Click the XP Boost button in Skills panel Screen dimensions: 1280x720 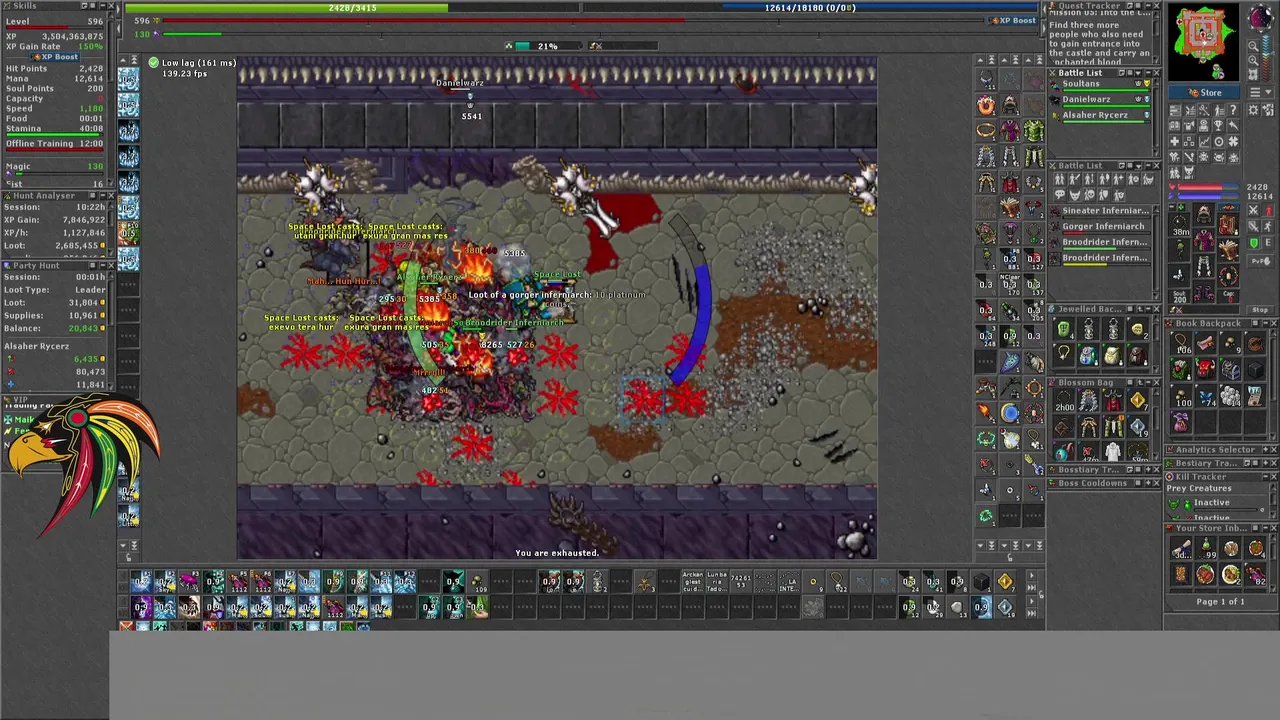pyautogui.click(x=54, y=57)
